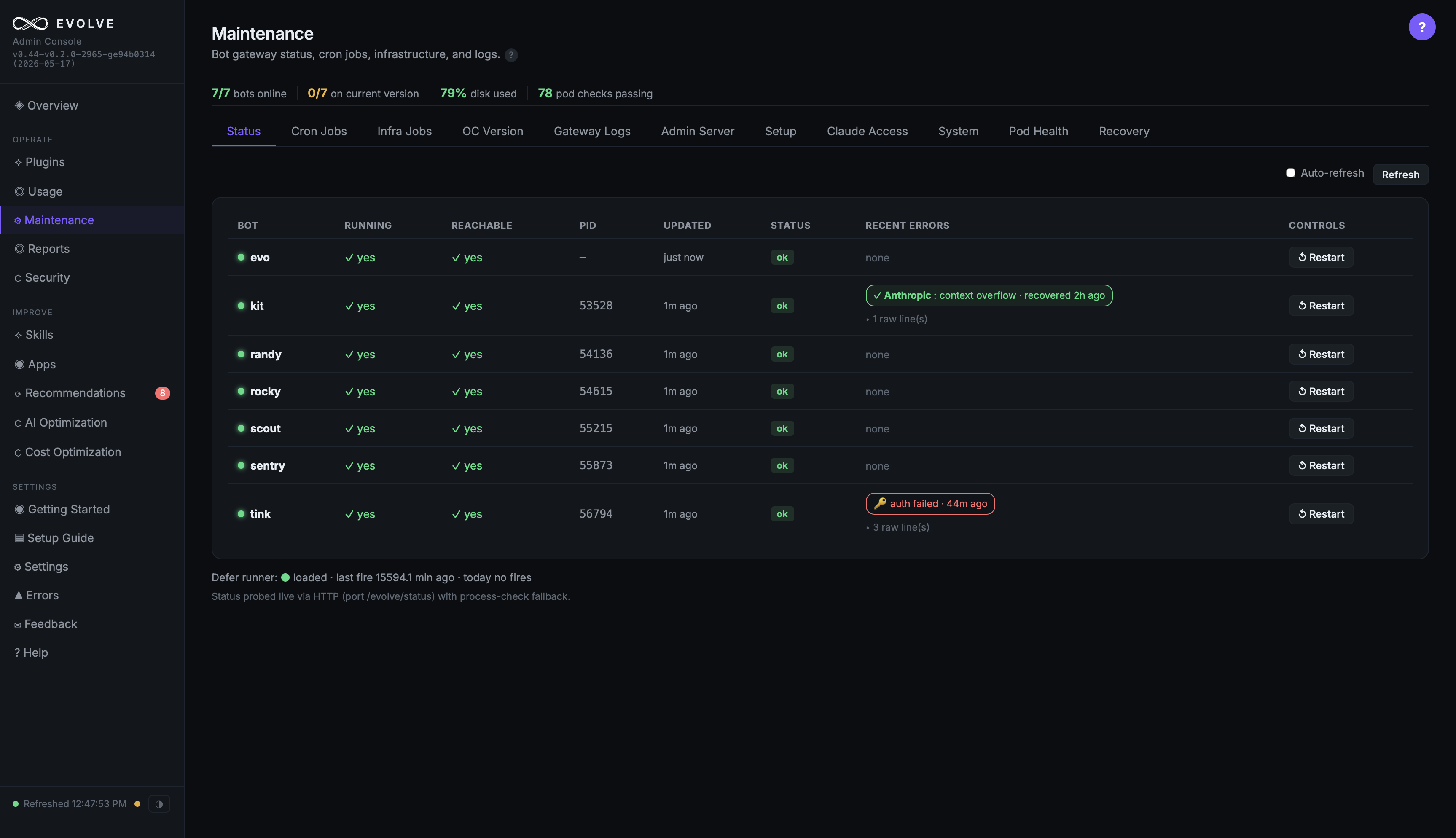Go to the Security page

pos(92,278)
